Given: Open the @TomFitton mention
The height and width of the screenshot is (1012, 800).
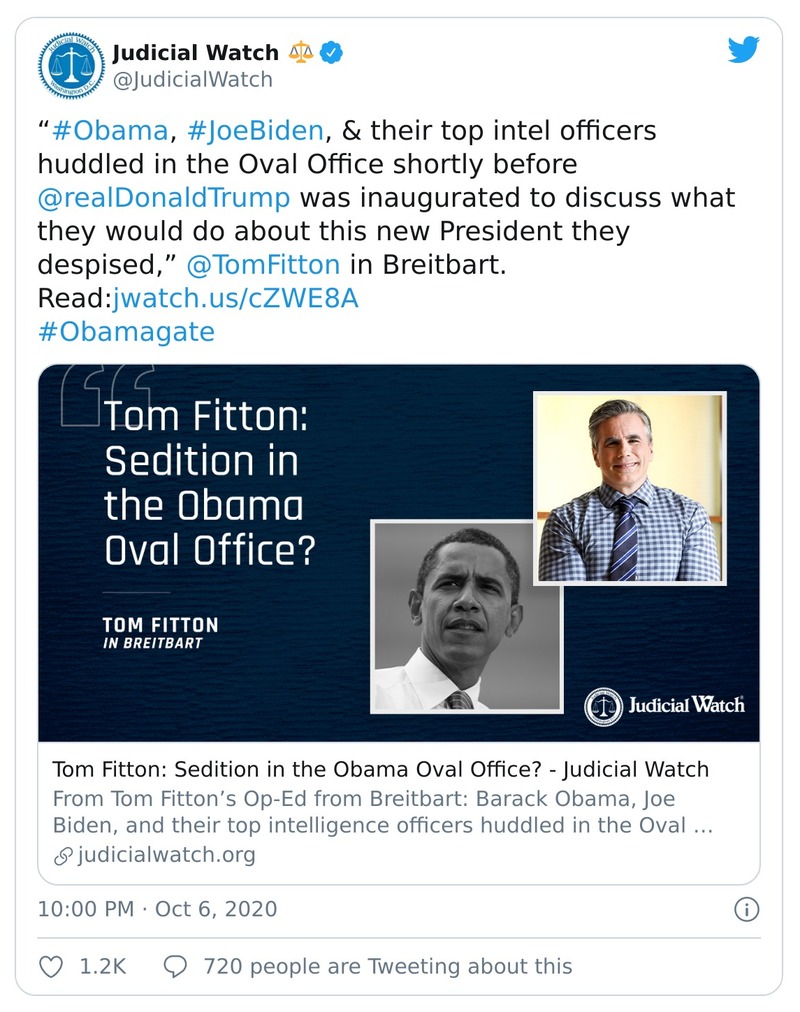Looking at the screenshot, I should 263,264.
